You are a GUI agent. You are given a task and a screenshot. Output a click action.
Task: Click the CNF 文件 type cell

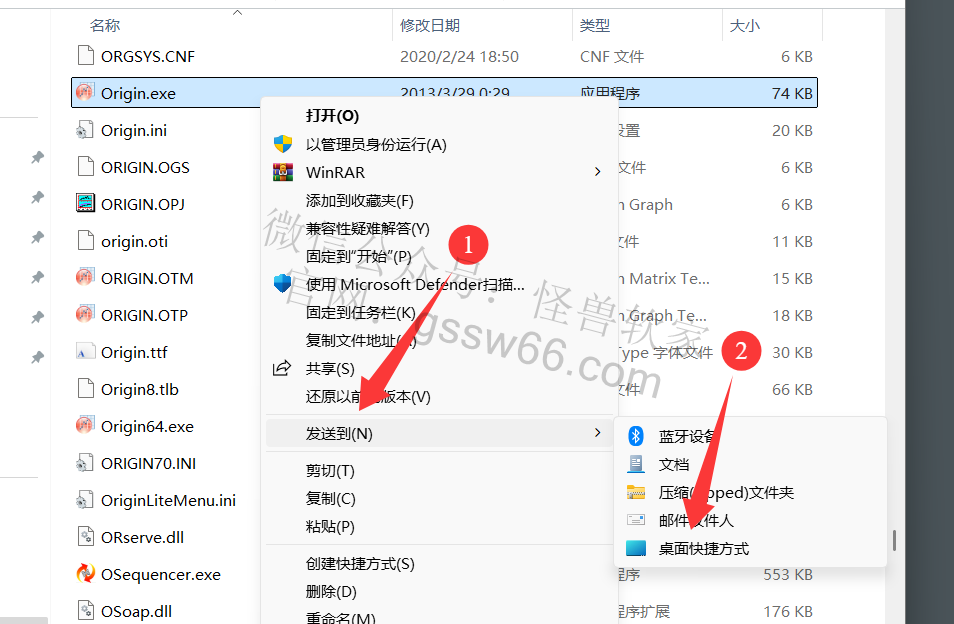click(611, 57)
